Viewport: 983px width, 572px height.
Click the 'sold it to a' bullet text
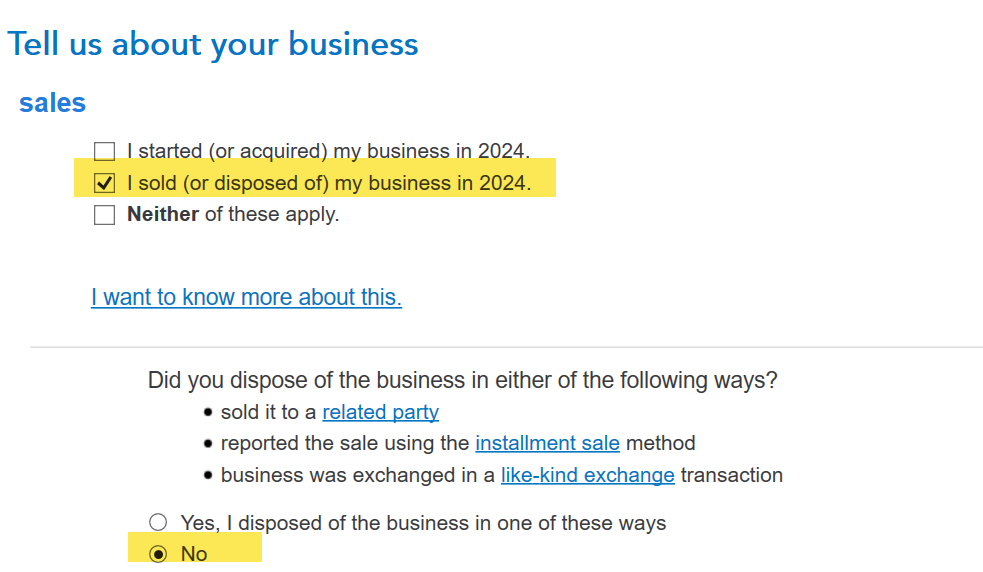coord(268,412)
